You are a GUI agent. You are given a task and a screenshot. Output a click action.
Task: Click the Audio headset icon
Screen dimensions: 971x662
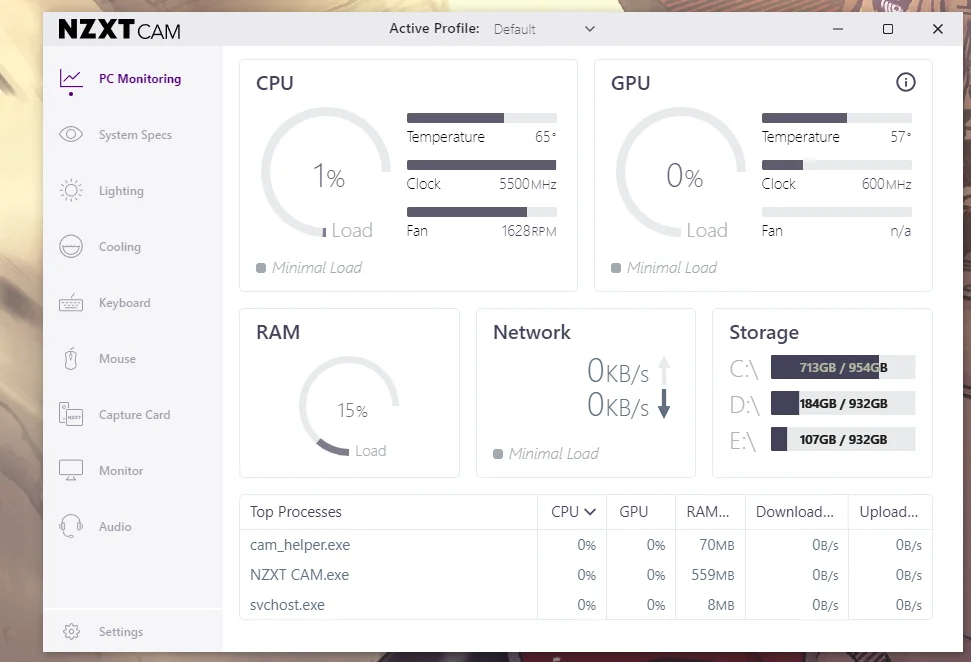pos(71,527)
